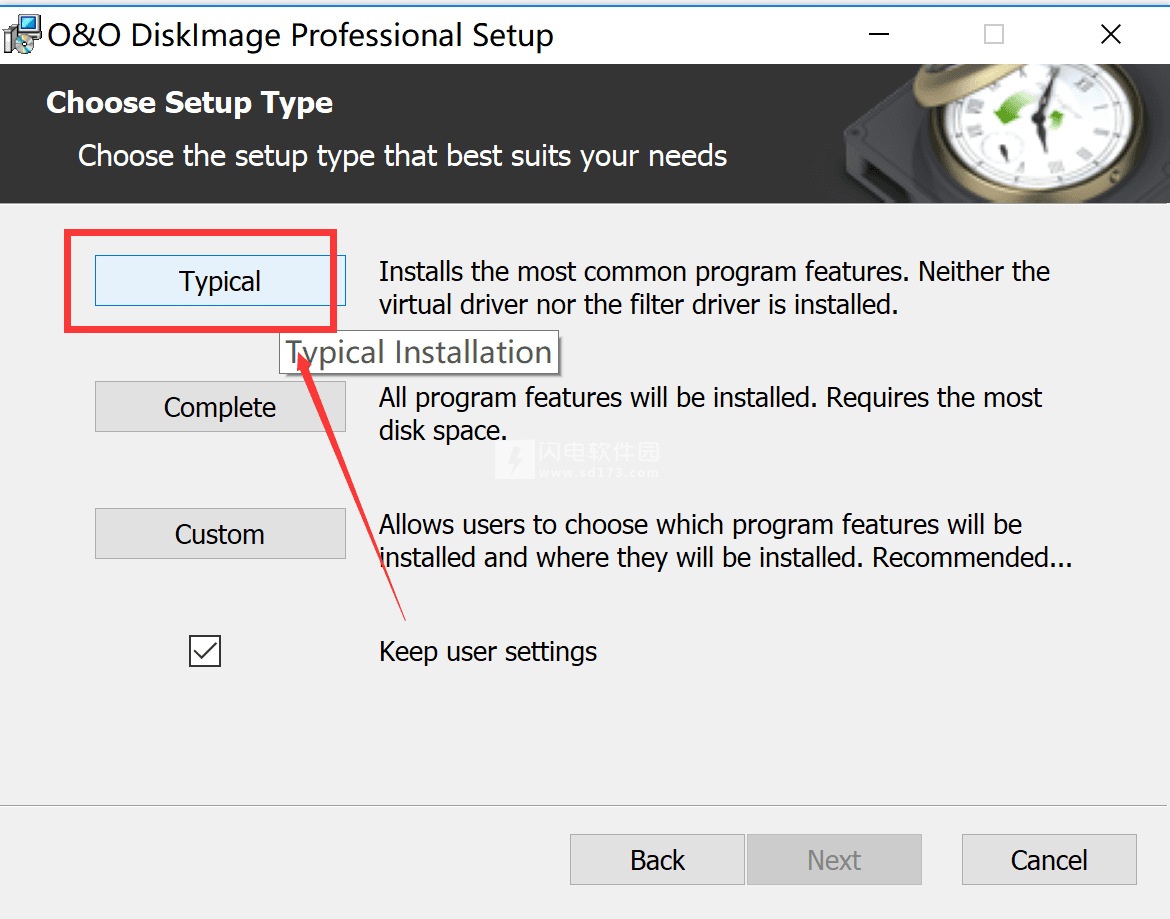Select the Complete installation button
Screen dimensions: 1170x919
click(220, 407)
